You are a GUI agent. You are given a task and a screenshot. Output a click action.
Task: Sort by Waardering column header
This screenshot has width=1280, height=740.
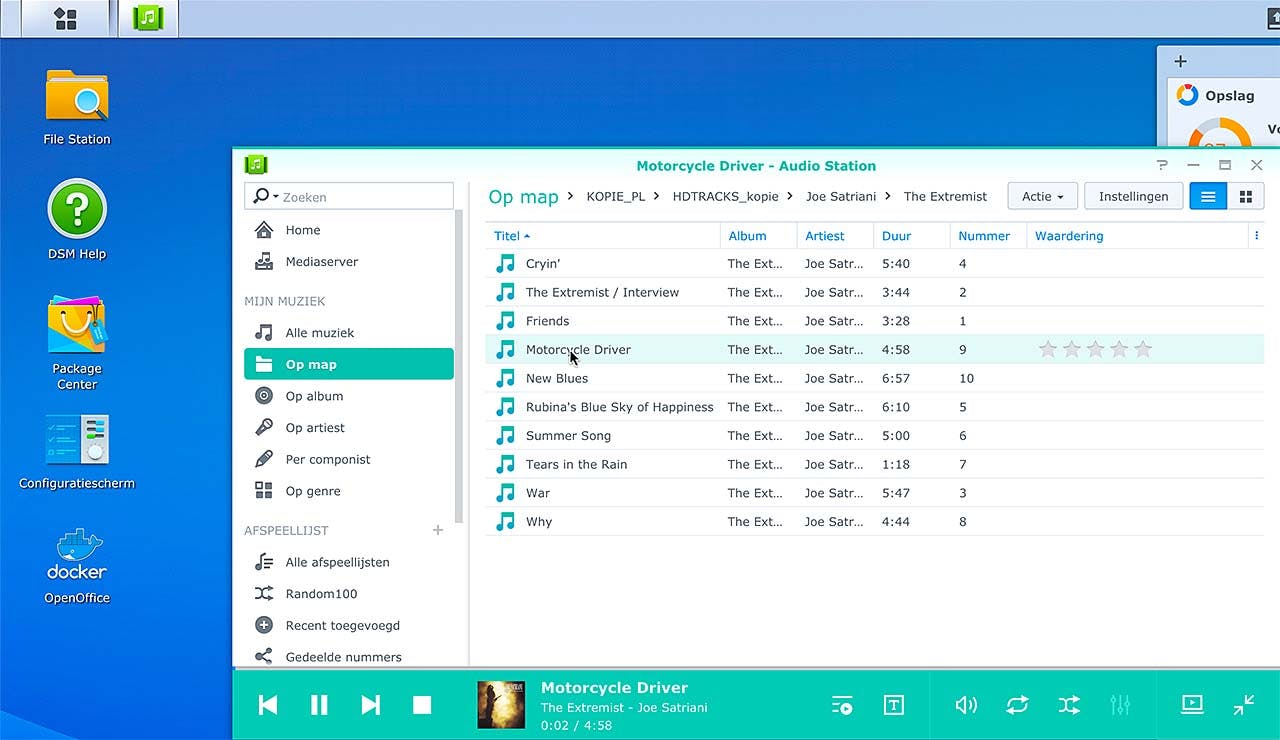1138,236
